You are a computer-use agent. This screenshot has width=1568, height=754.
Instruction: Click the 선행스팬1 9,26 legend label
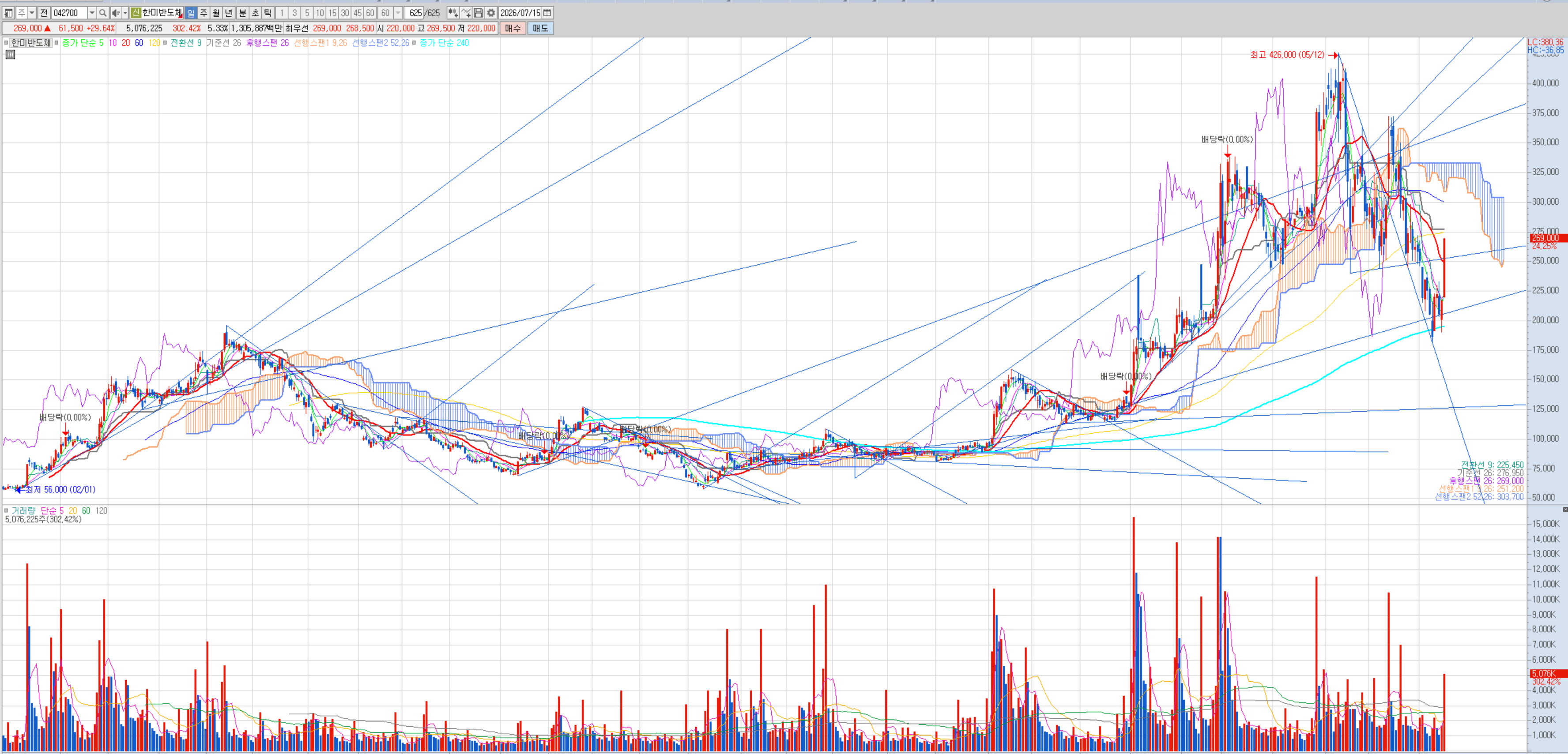(320, 43)
